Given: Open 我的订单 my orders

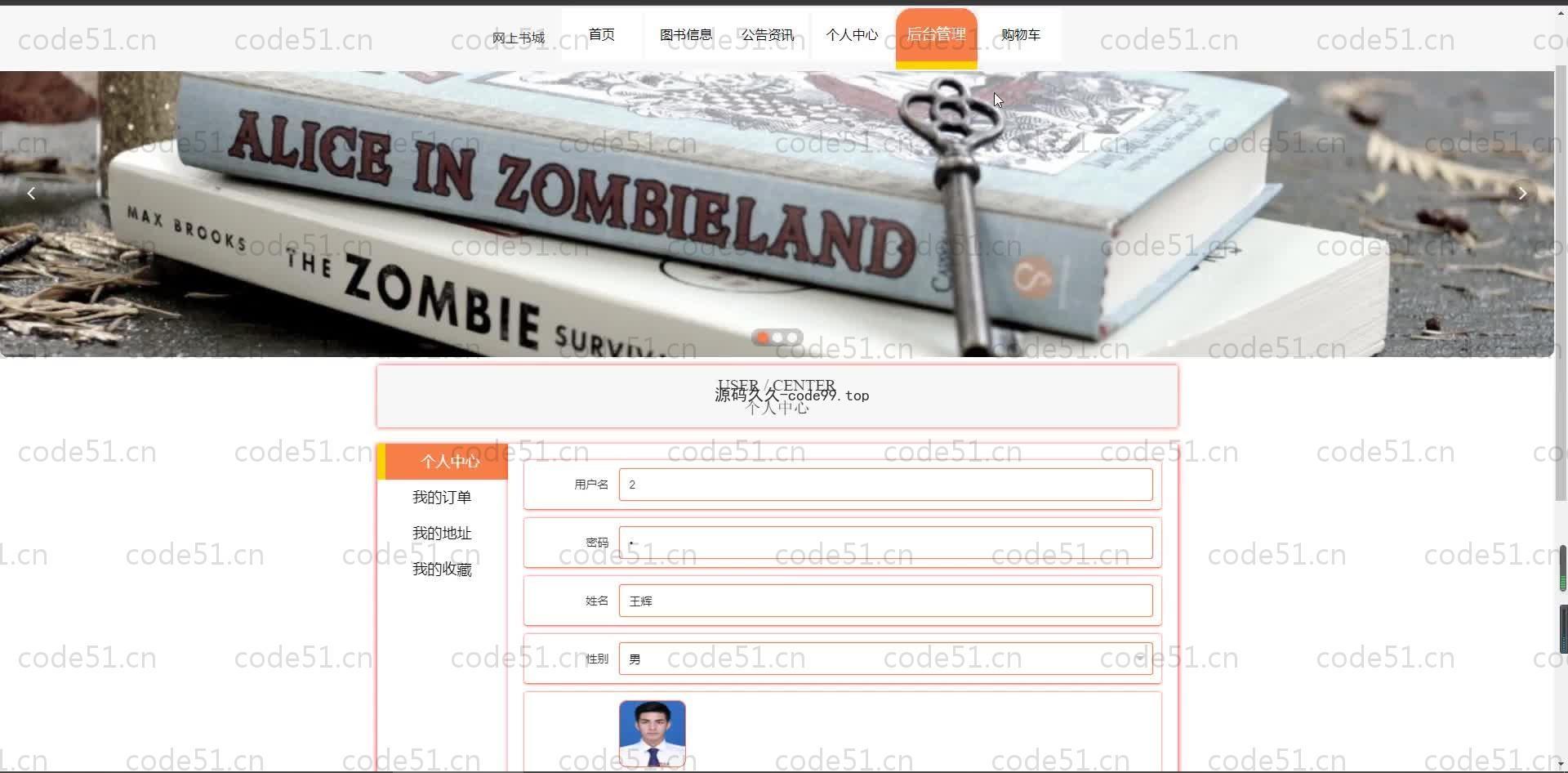Looking at the screenshot, I should tap(442, 498).
